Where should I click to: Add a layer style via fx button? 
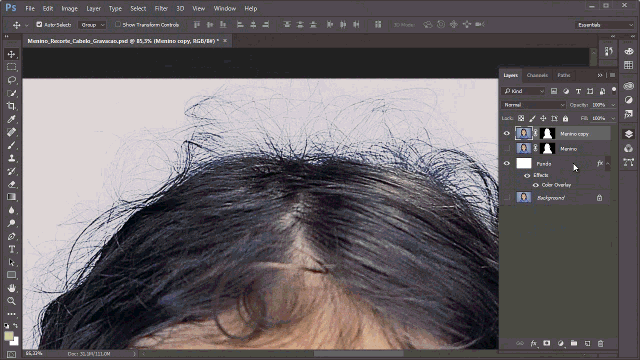[x=533, y=344]
